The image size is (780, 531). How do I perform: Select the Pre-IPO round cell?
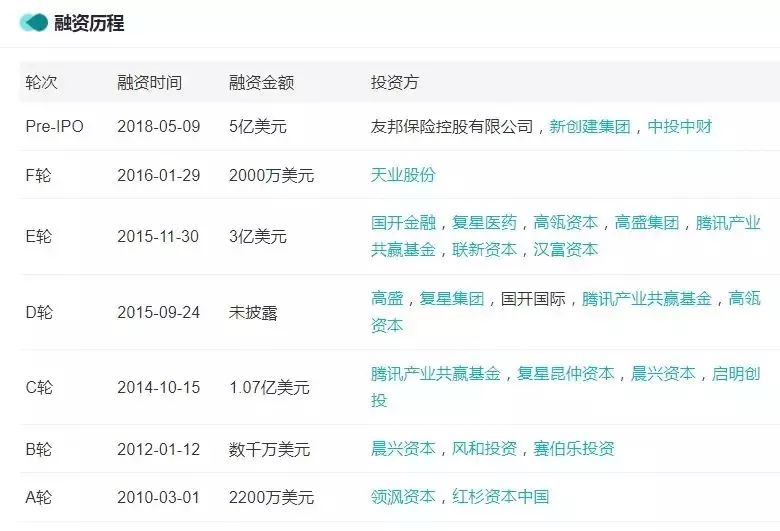coord(54,126)
